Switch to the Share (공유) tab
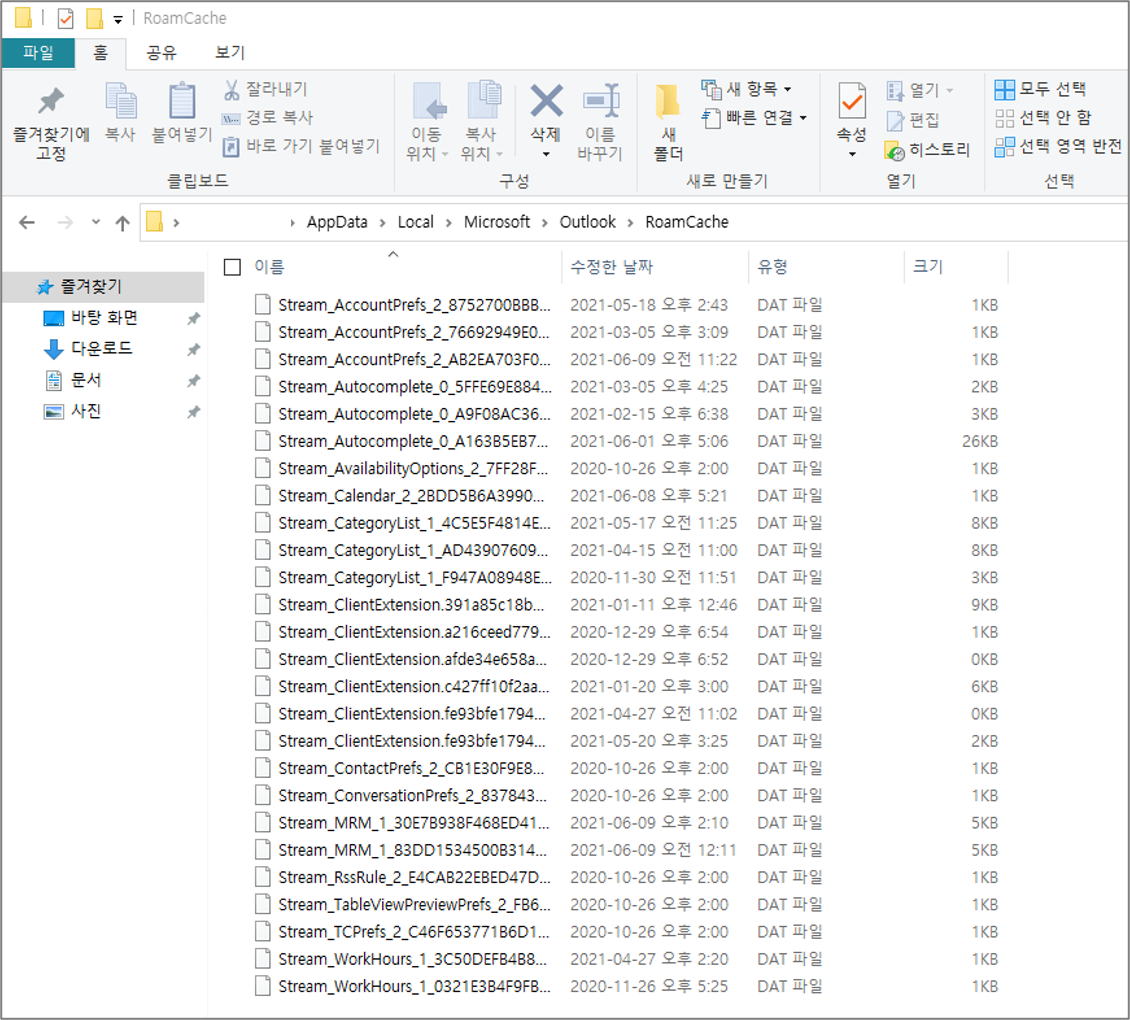 (x=161, y=53)
